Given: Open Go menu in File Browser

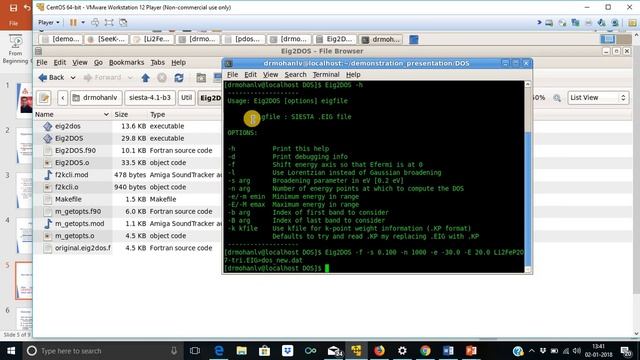Looking at the screenshot, I should 98,62.
